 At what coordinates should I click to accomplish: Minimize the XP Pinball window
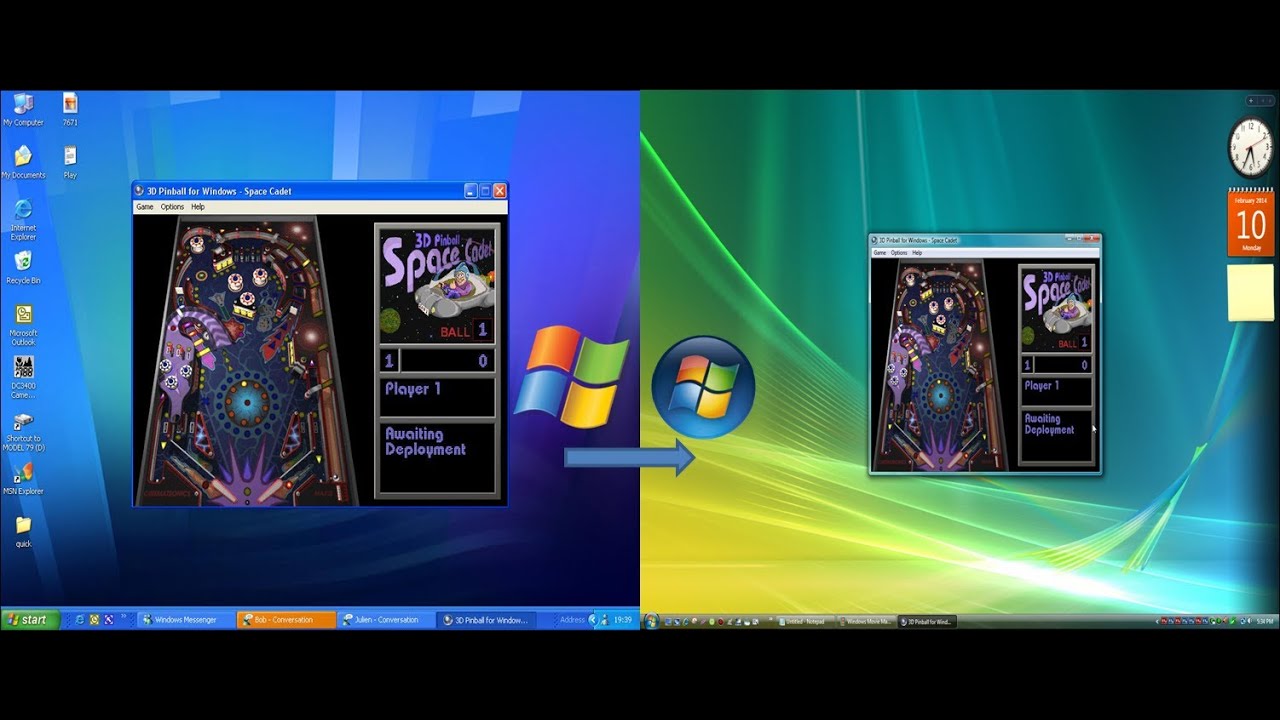point(471,191)
